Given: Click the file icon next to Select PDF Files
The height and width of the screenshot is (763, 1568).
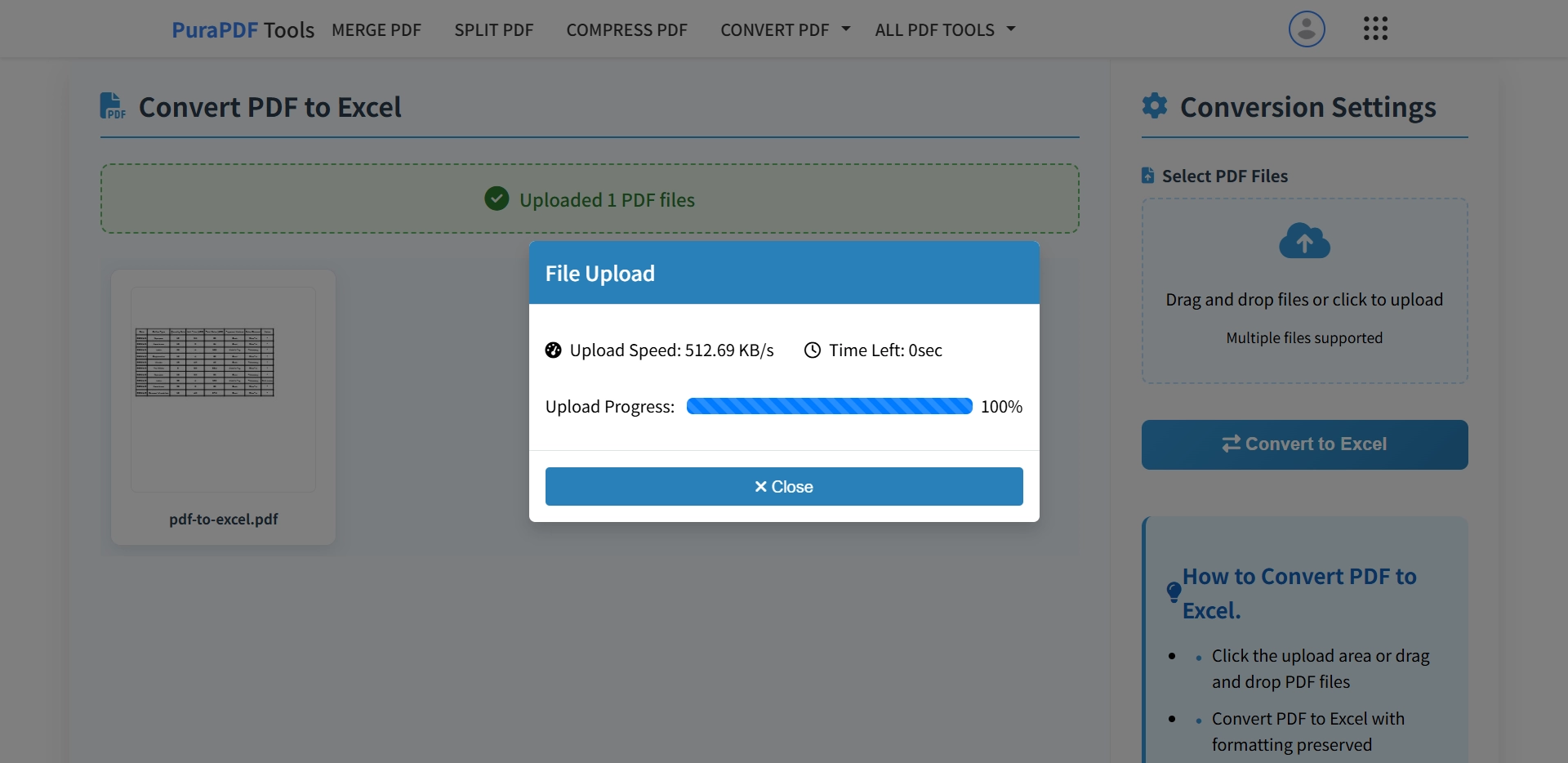Looking at the screenshot, I should pyautogui.click(x=1147, y=175).
